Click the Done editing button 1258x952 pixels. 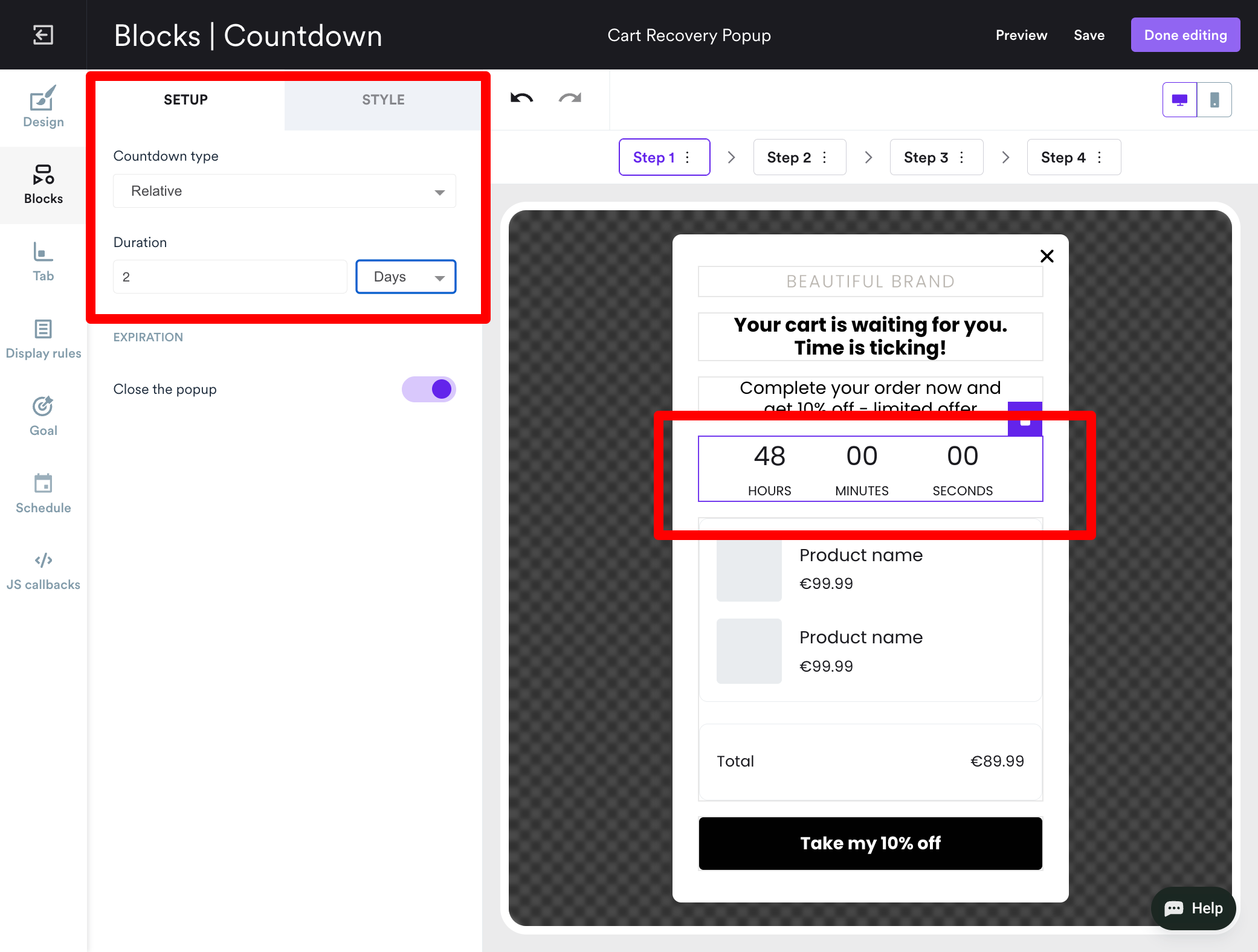1185,35
